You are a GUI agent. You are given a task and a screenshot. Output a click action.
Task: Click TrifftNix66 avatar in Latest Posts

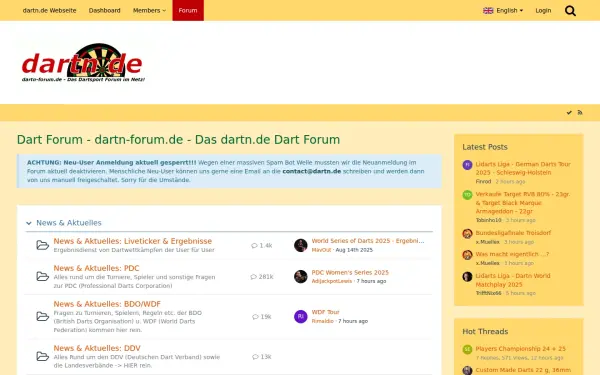coord(467,276)
